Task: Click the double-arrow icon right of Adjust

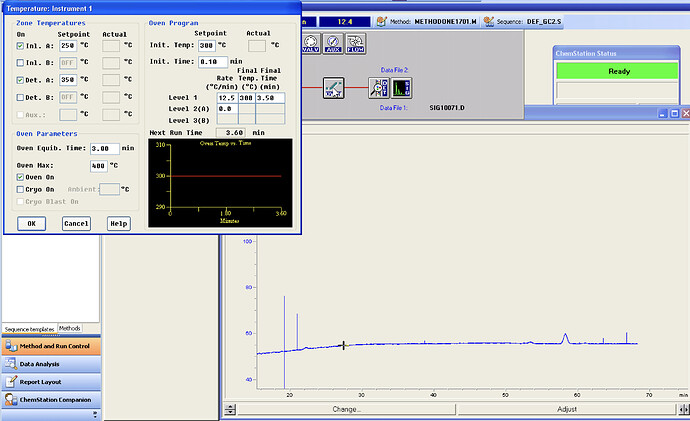Action: point(683,409)
